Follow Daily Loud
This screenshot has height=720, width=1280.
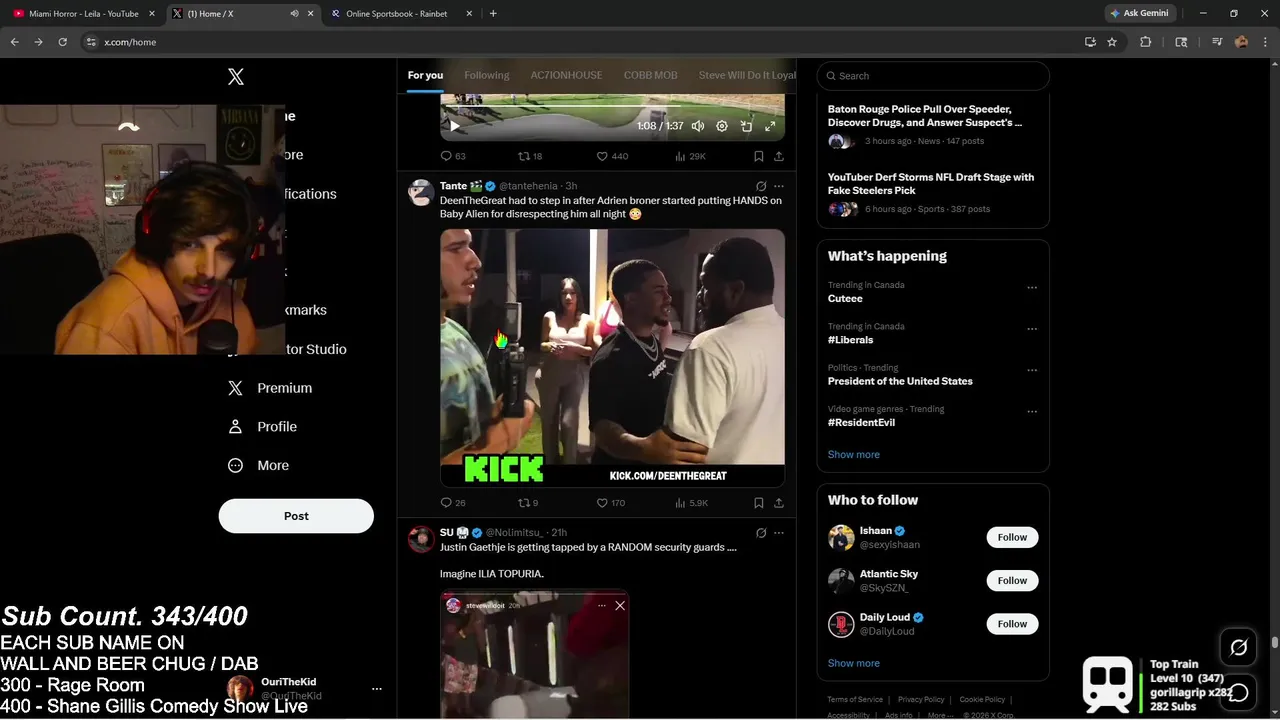tap(1012, 624)
